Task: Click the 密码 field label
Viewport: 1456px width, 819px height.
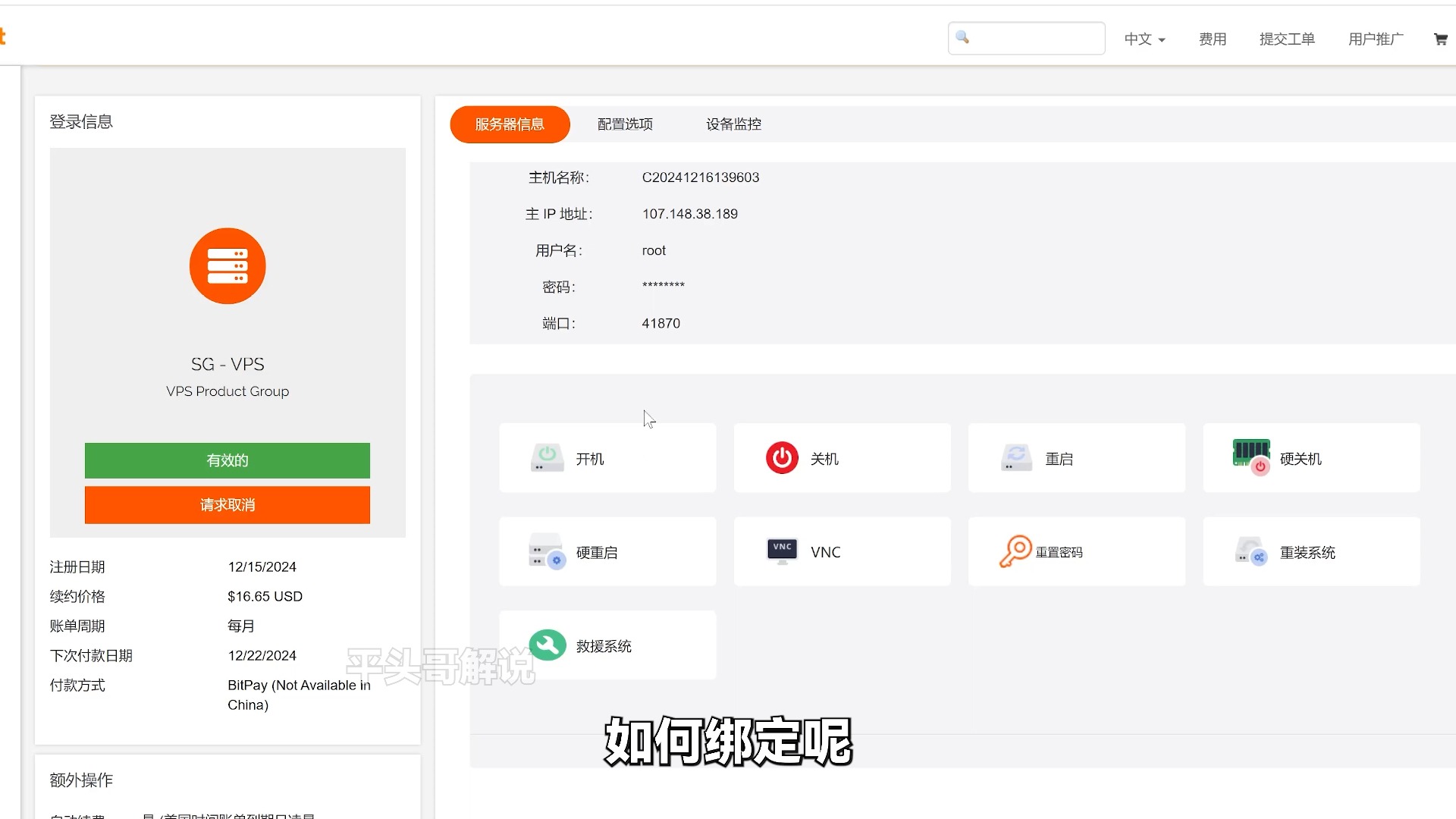Action: coord(559,287)
